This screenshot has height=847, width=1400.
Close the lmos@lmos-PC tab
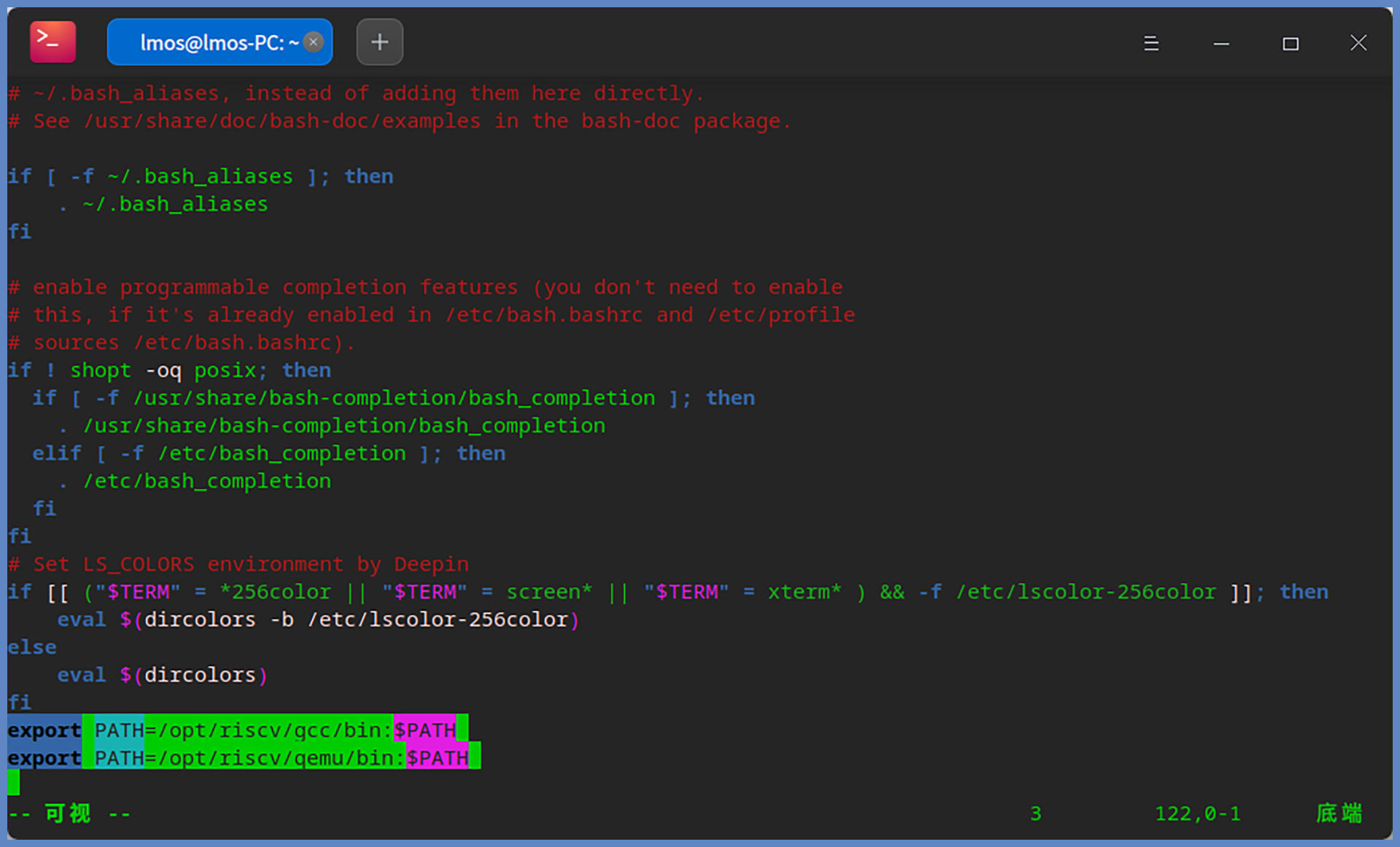tap(314, 42)
